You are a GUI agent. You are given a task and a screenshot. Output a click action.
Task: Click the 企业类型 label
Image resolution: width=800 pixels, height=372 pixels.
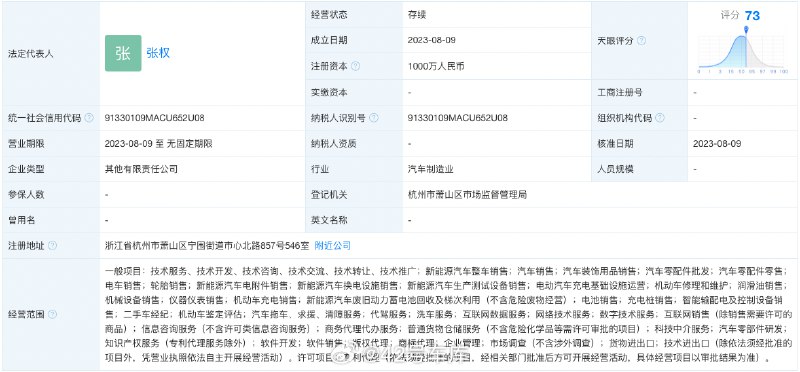(27, 169)
